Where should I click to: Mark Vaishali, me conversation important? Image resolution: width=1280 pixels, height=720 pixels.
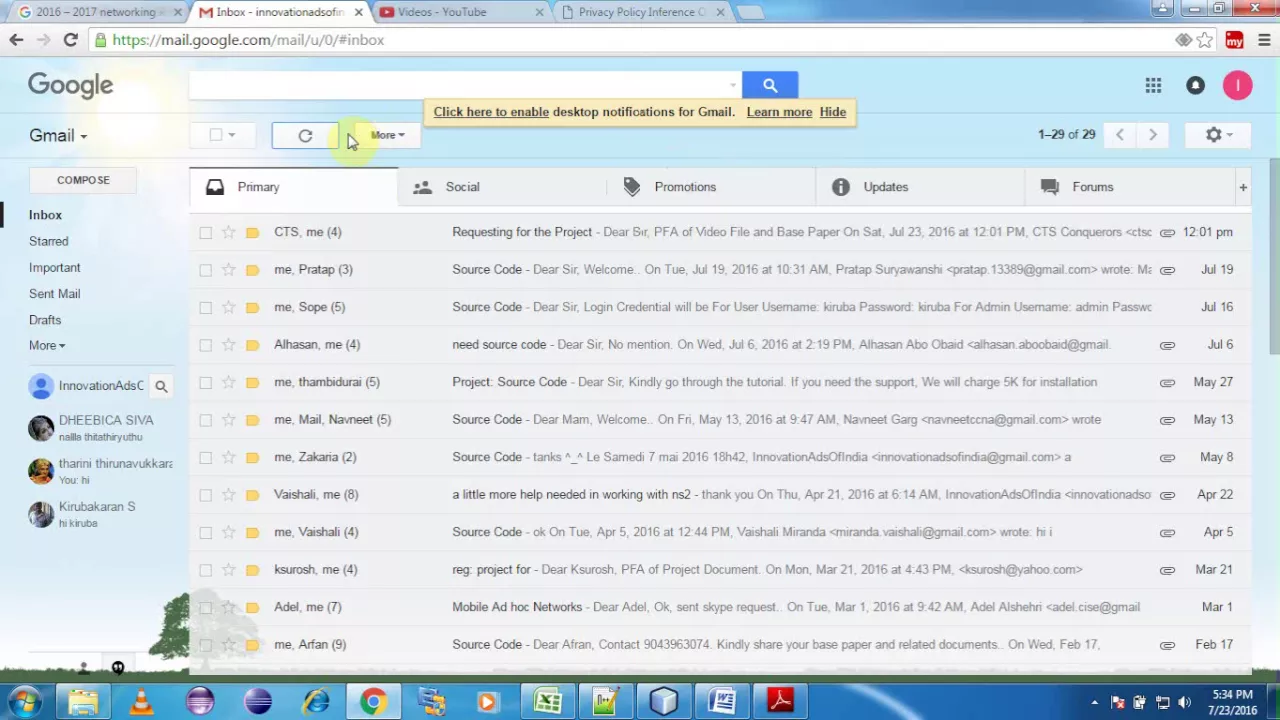[x=252, y=495]
